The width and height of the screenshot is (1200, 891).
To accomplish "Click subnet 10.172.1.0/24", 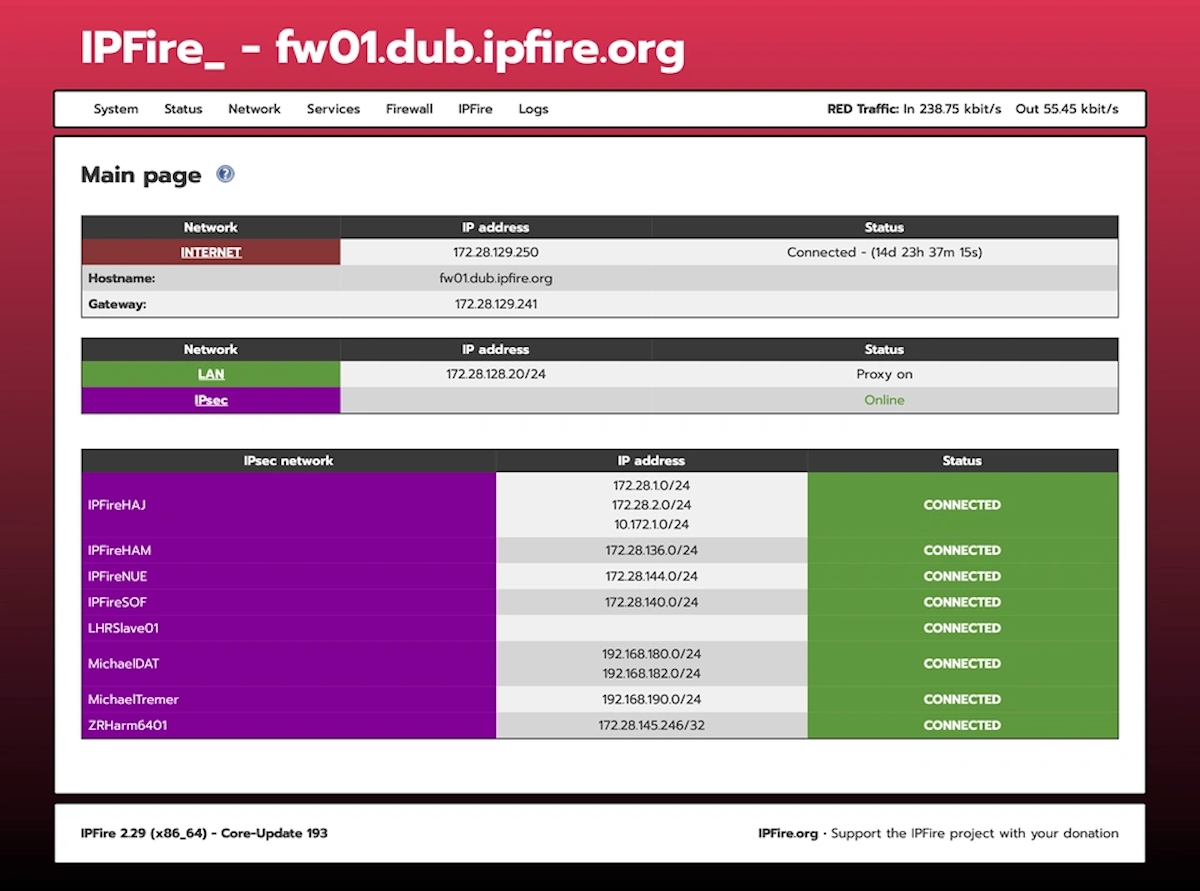I will click(x=651, y=524).
